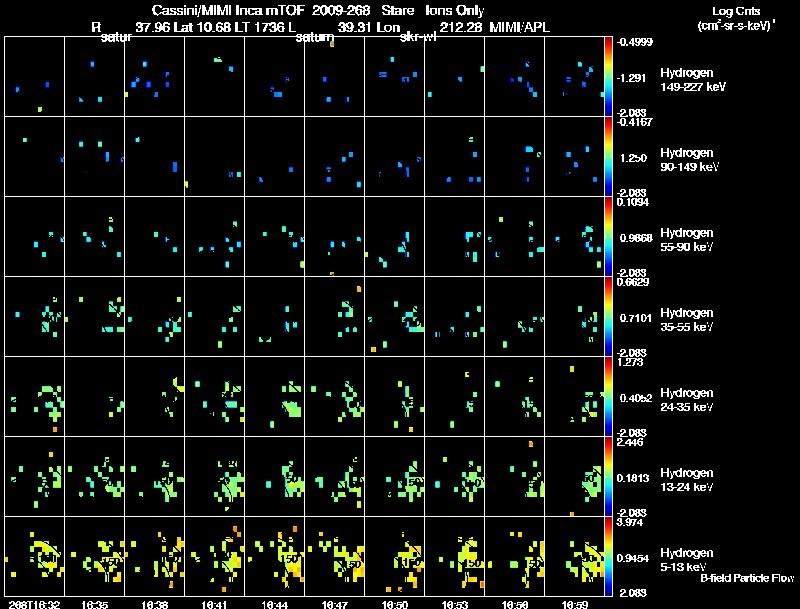
Task: Click the Hydrogen 5-13 keV color bar
Action: [x=608, y=556]
